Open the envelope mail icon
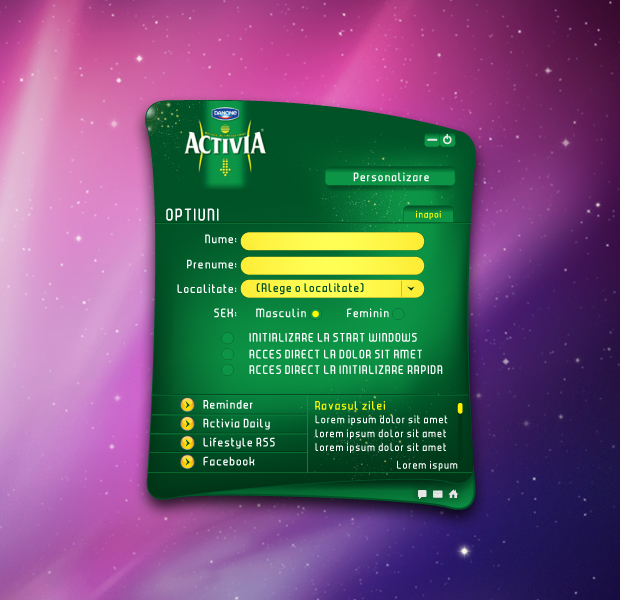620x600 pixels. point(437,494)
